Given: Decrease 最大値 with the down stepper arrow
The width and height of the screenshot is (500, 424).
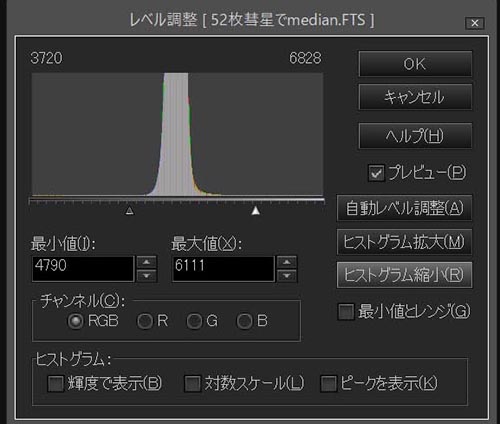Looking at the screenshot, I should (287, 276).
